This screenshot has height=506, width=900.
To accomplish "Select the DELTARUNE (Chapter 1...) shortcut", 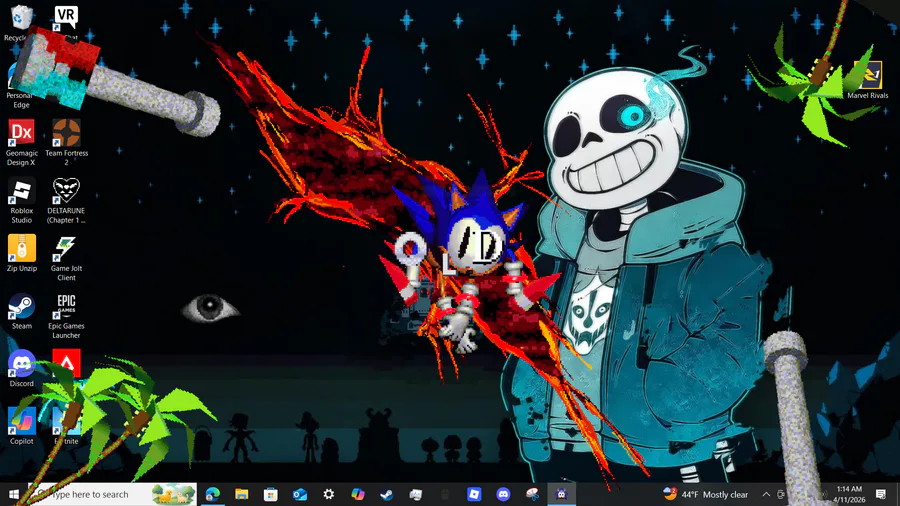I will (66, 200).
